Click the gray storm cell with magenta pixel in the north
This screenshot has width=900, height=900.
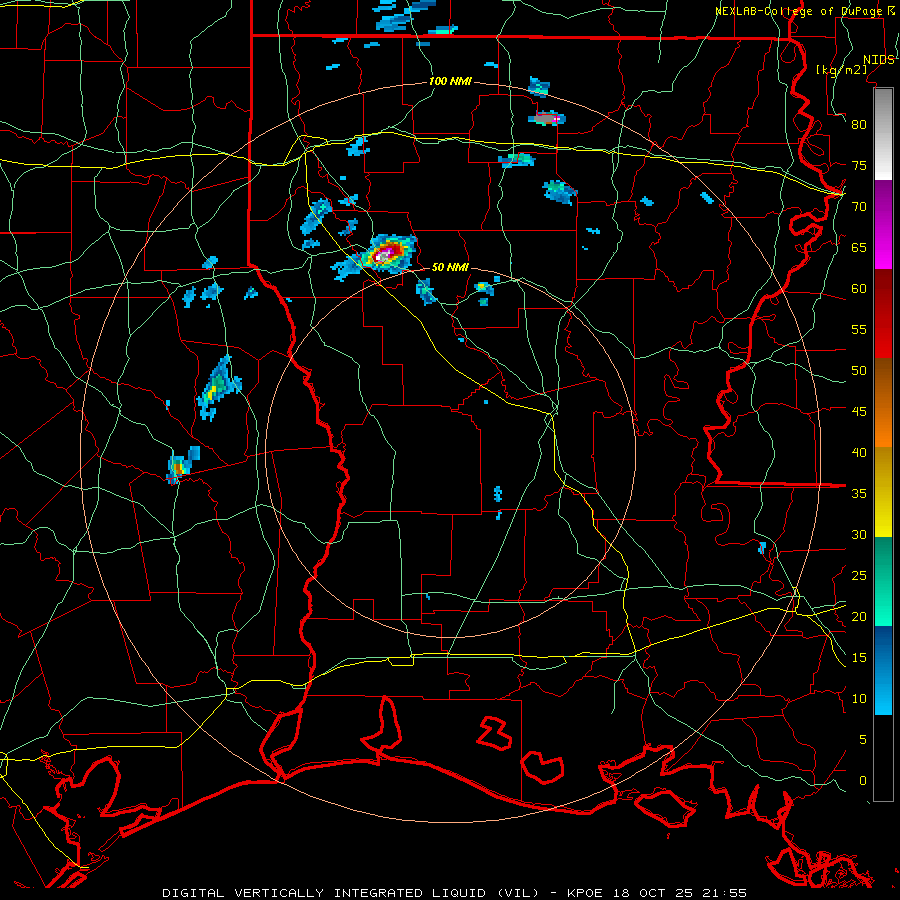point(546,118)
